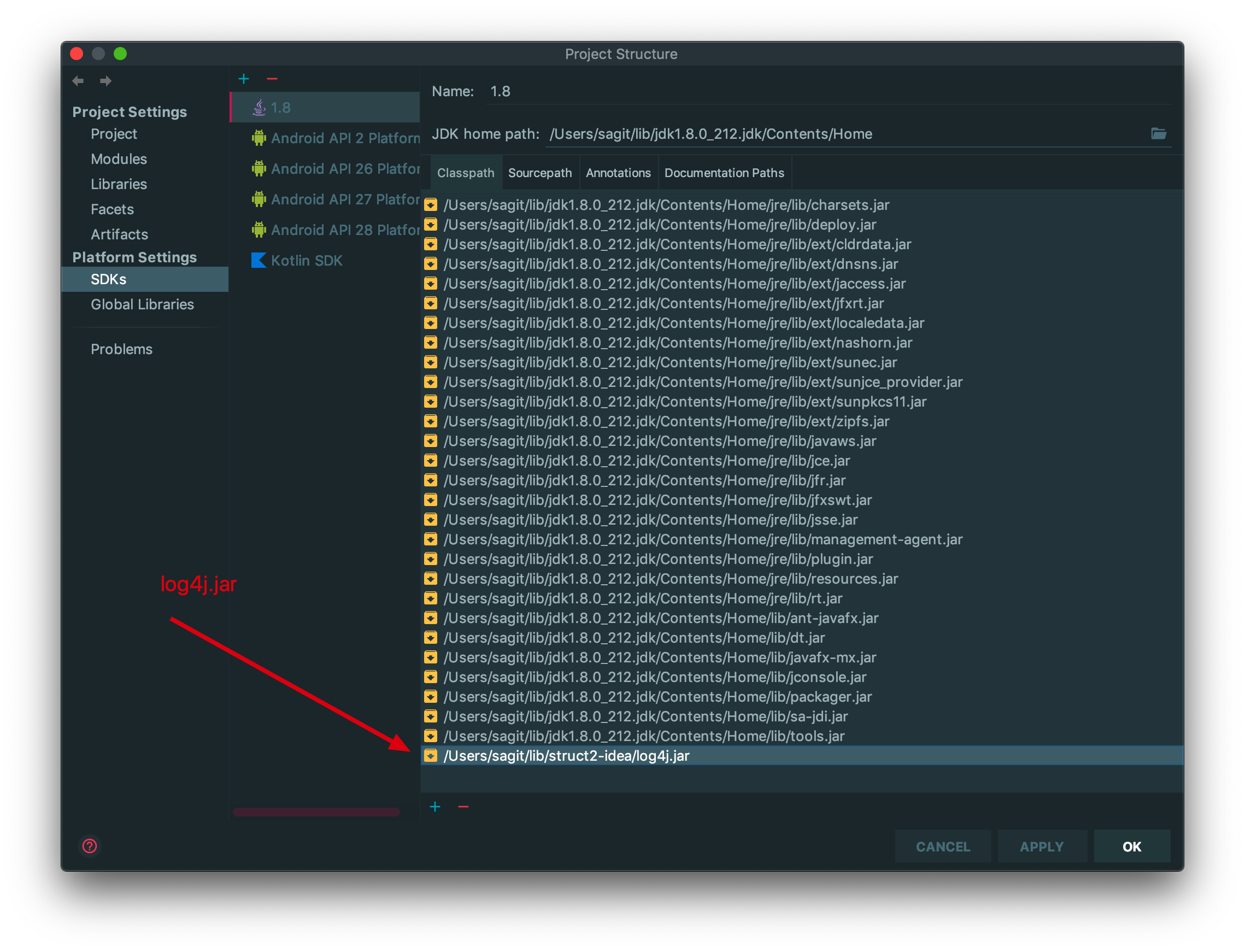
Task: Open the folder browser for JDK home path
Action: 1159,134
